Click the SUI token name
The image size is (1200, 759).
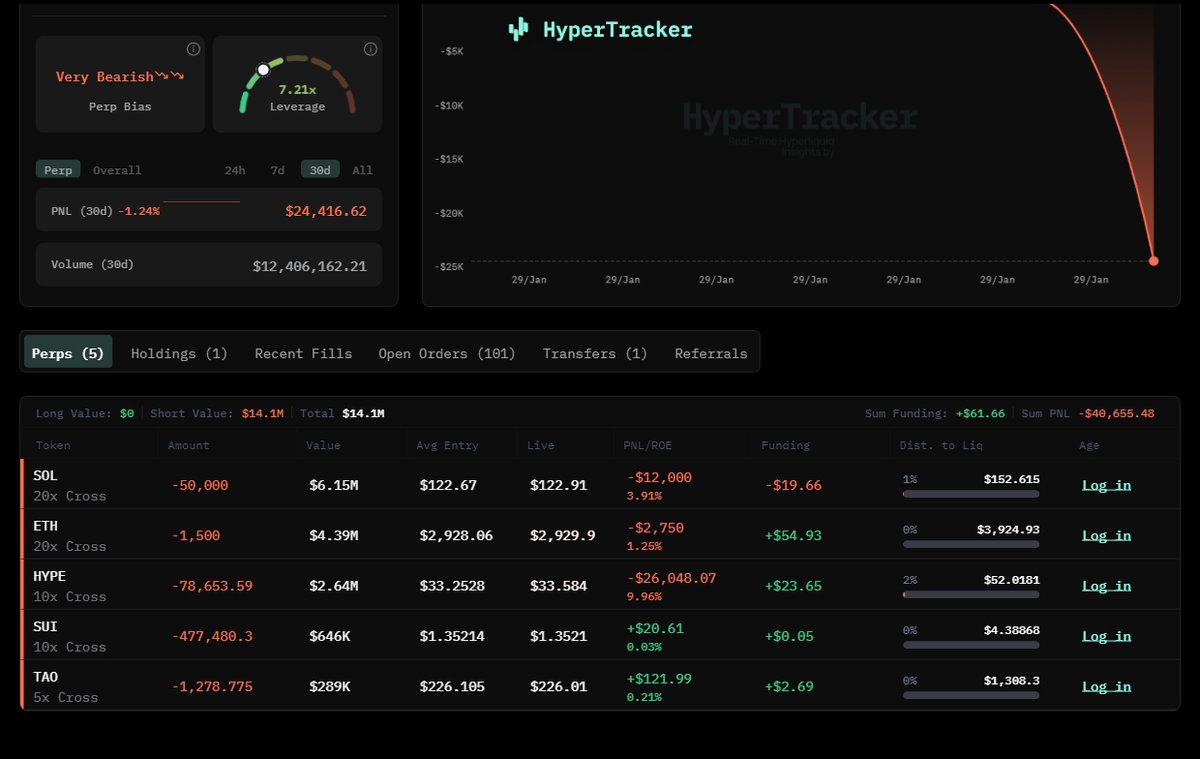45,626
